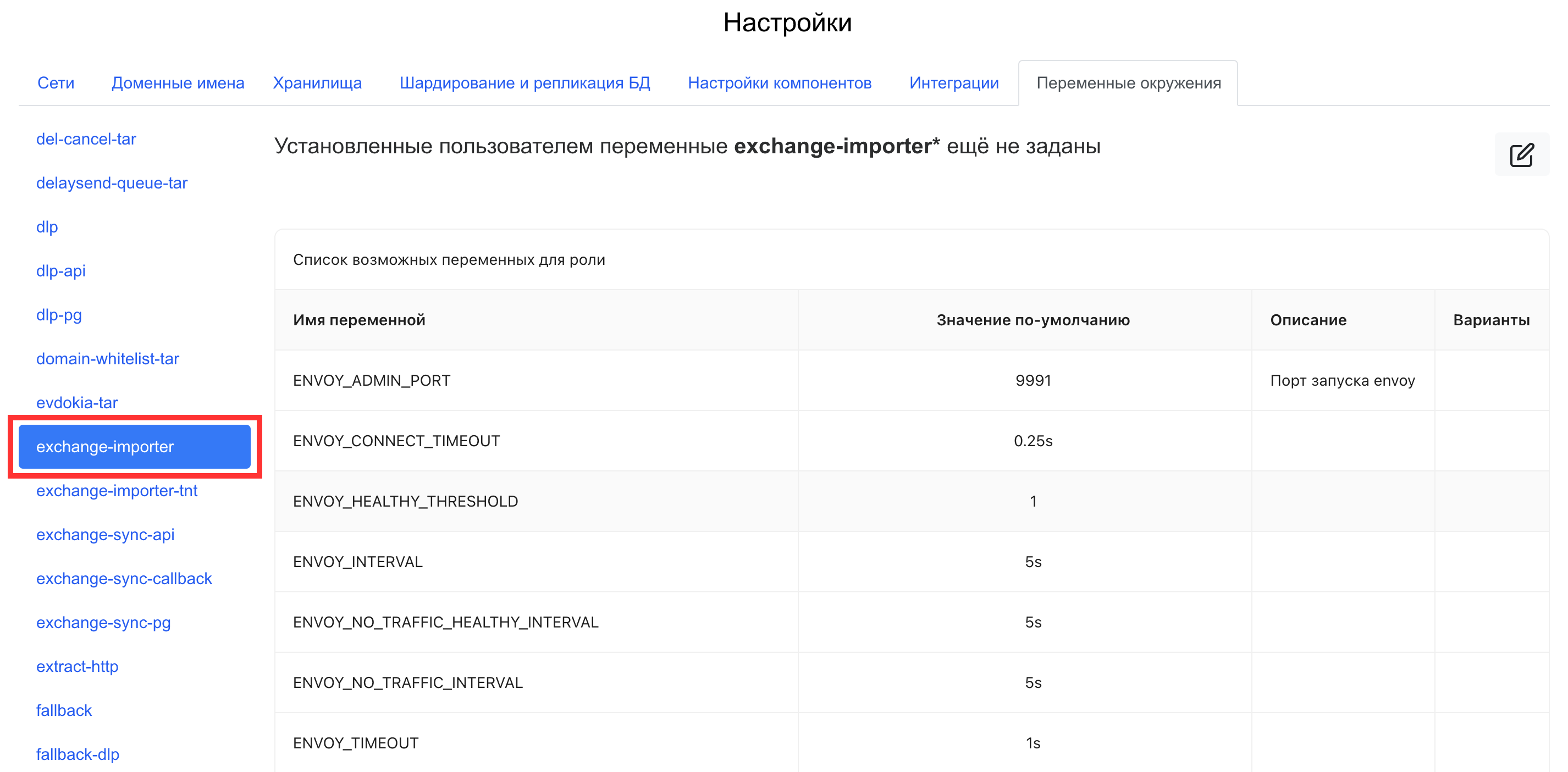Click the ENVOY_HEALTHY_THRESHOLD variable row
Image resolution: width=1568 pixels, height=772 pixels.
click(x=405, y=501)
